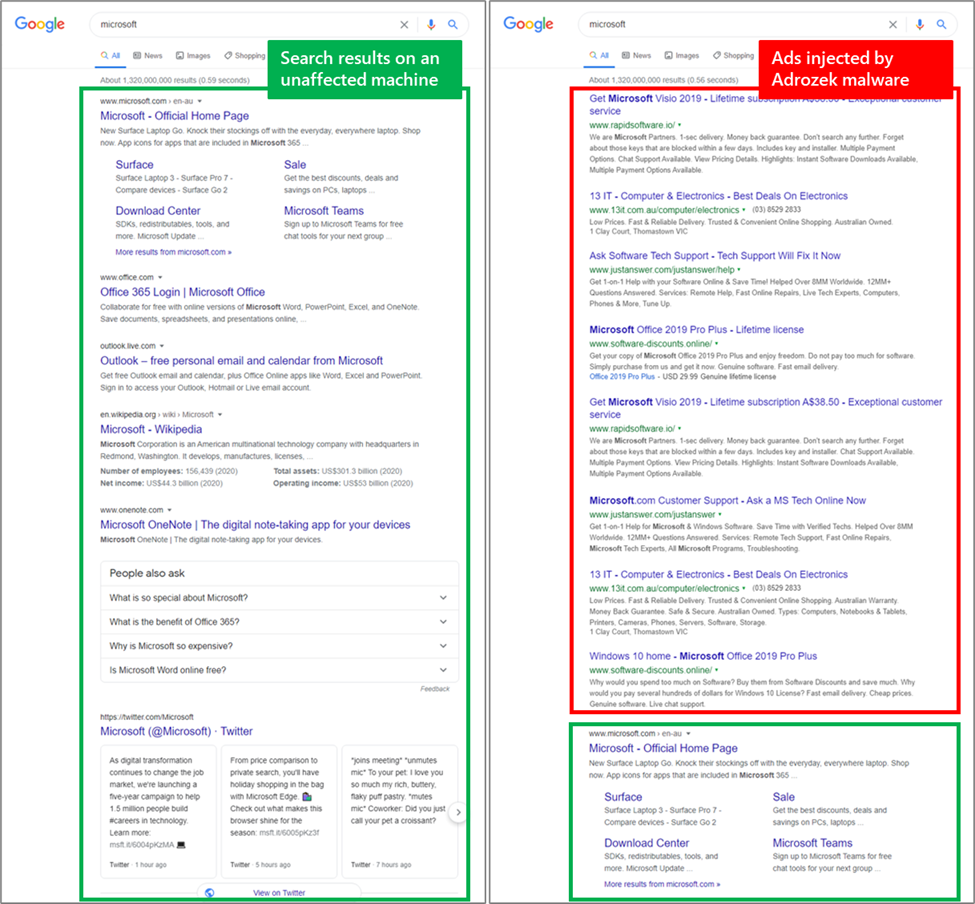
Task: Click the microphone icon in the left search bar
Action: point(430,24)
